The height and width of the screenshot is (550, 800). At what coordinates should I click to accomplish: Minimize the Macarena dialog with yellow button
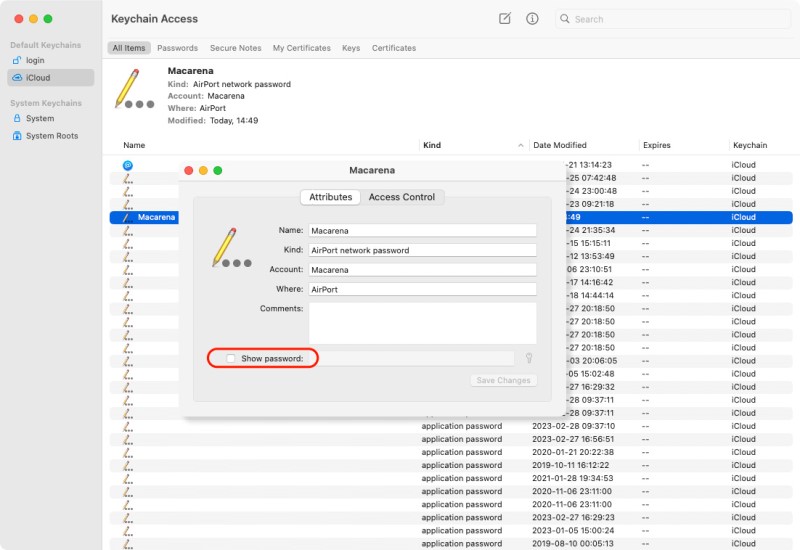[203, 170]
